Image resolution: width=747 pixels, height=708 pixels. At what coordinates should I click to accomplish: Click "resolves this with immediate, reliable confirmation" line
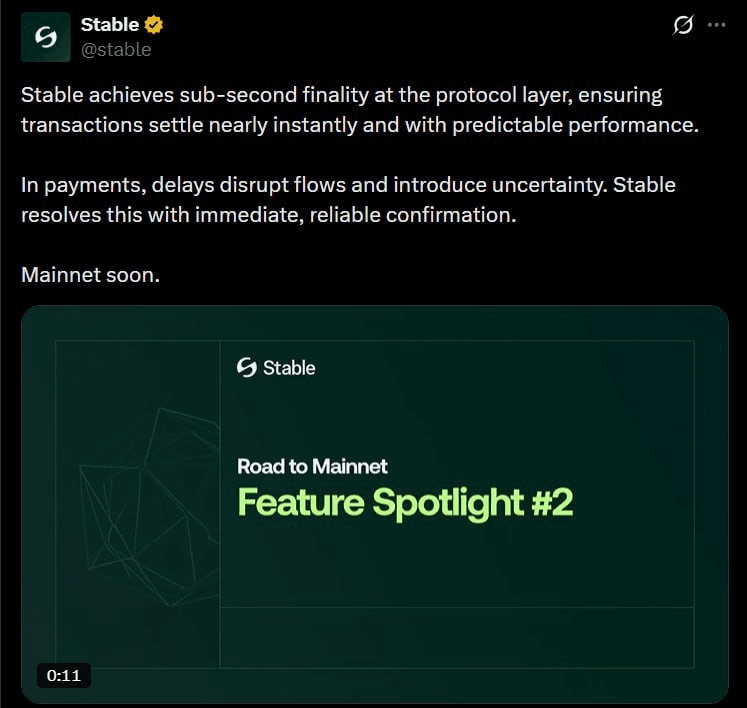click(268, 215)
